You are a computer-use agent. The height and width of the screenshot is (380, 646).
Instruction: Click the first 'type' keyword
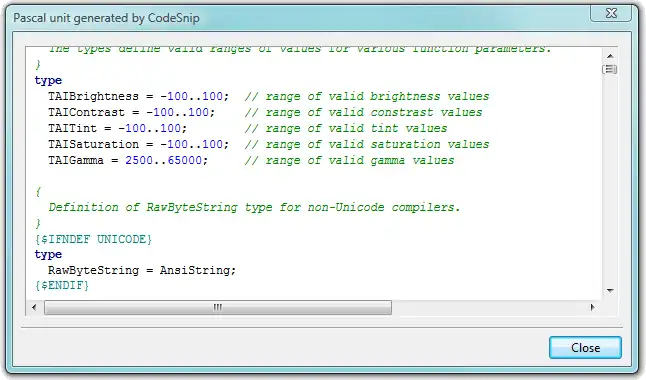pyautogui.click(x=48, y=80)
